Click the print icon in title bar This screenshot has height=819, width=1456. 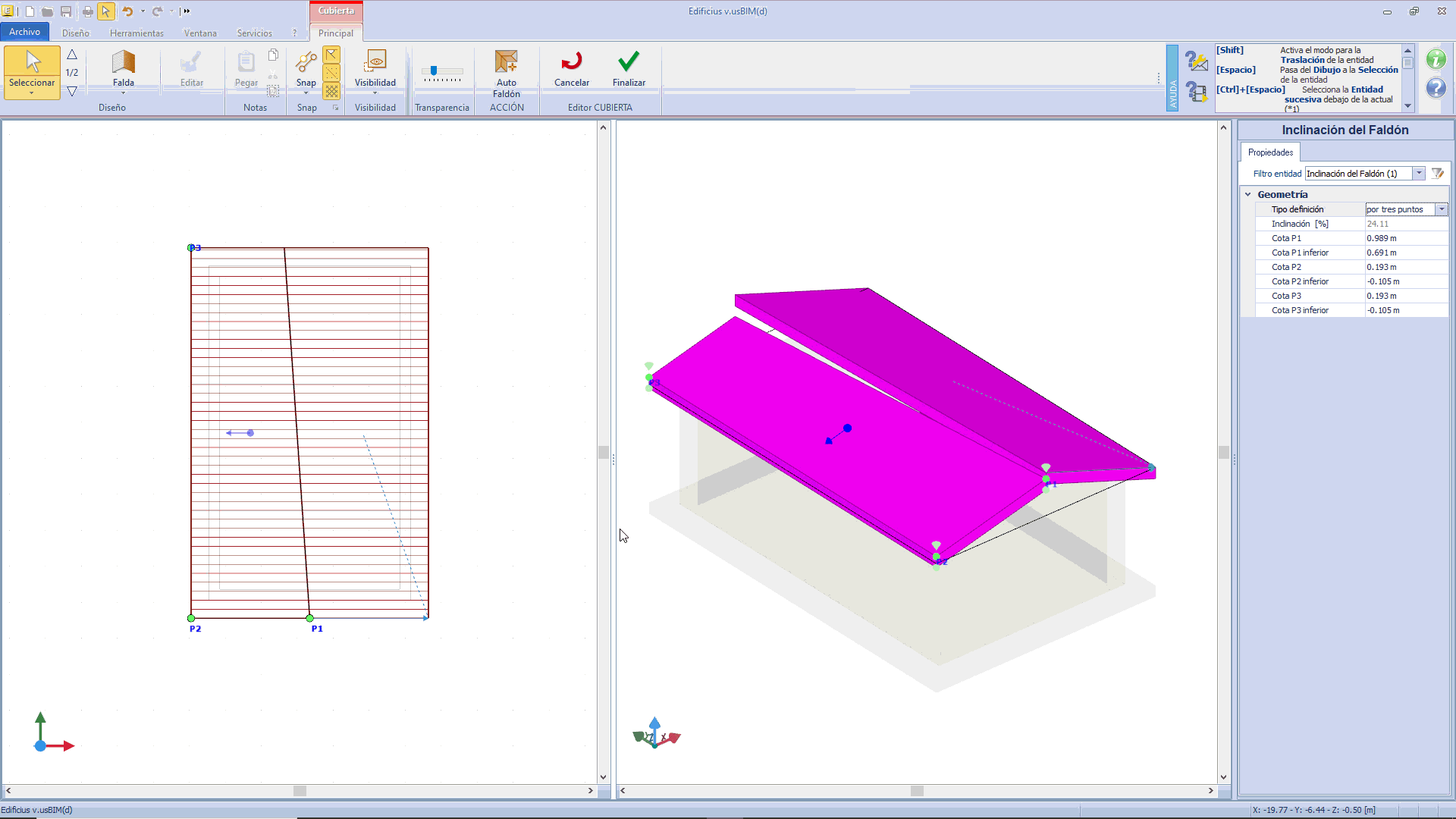pos(87,11)
